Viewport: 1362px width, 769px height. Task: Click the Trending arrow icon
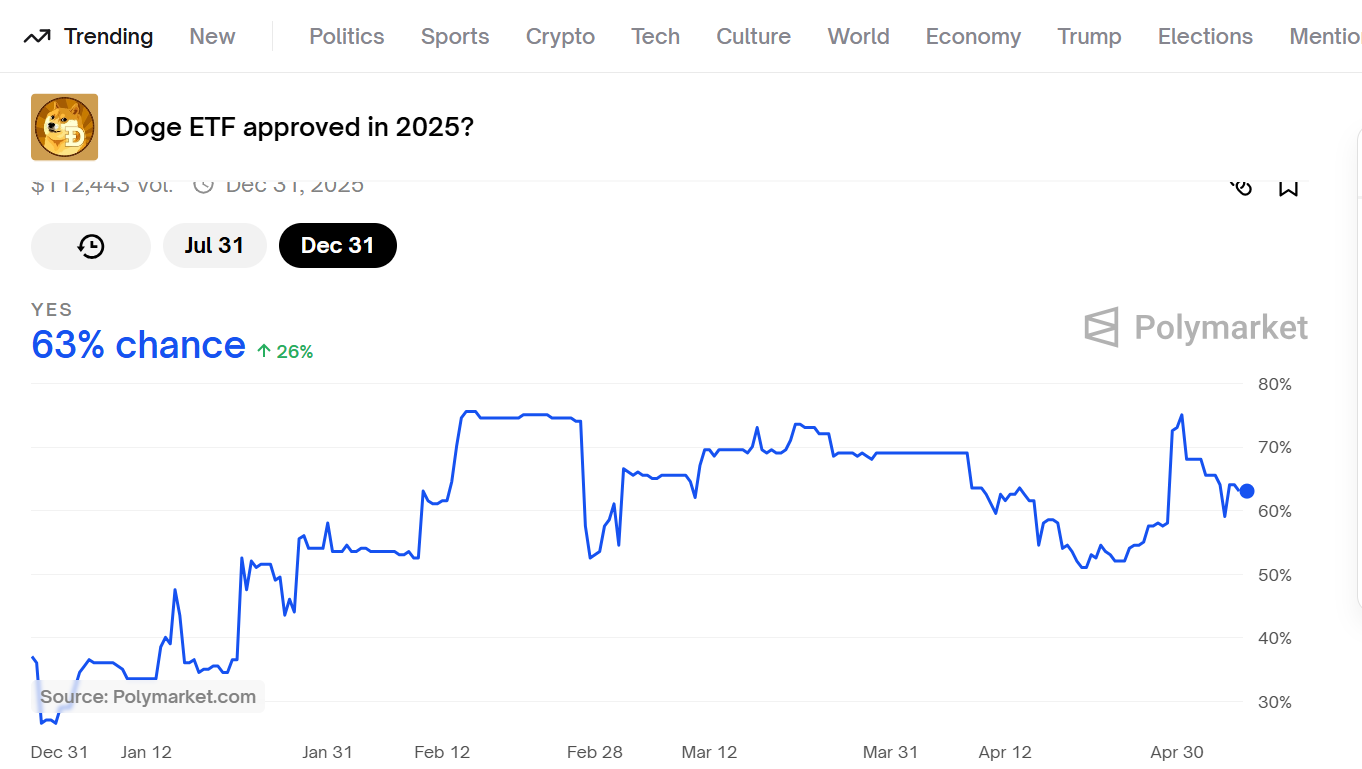tap(37, 37)
